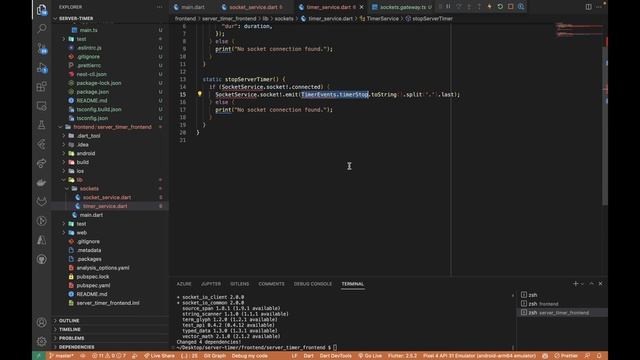Viewport: 640px width, 360px height.
Task: Open the Accounts icon in the activity bar
Action: pos(42,322)
